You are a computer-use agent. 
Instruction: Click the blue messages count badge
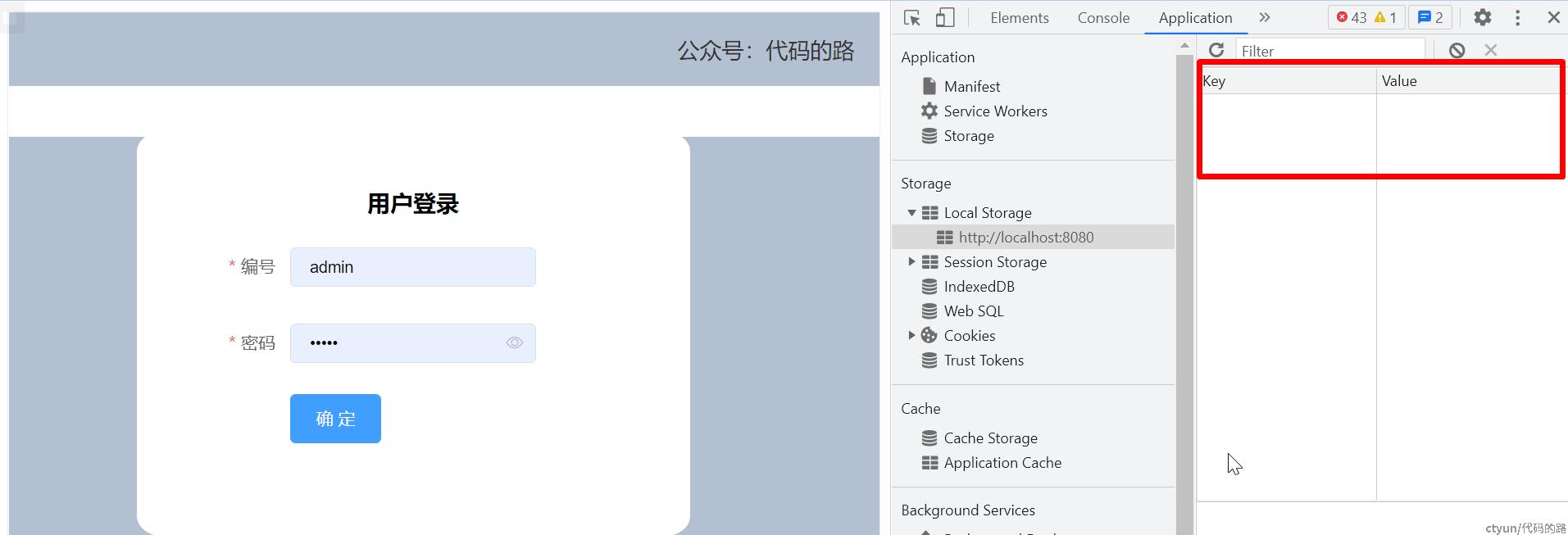(1430, 17)
